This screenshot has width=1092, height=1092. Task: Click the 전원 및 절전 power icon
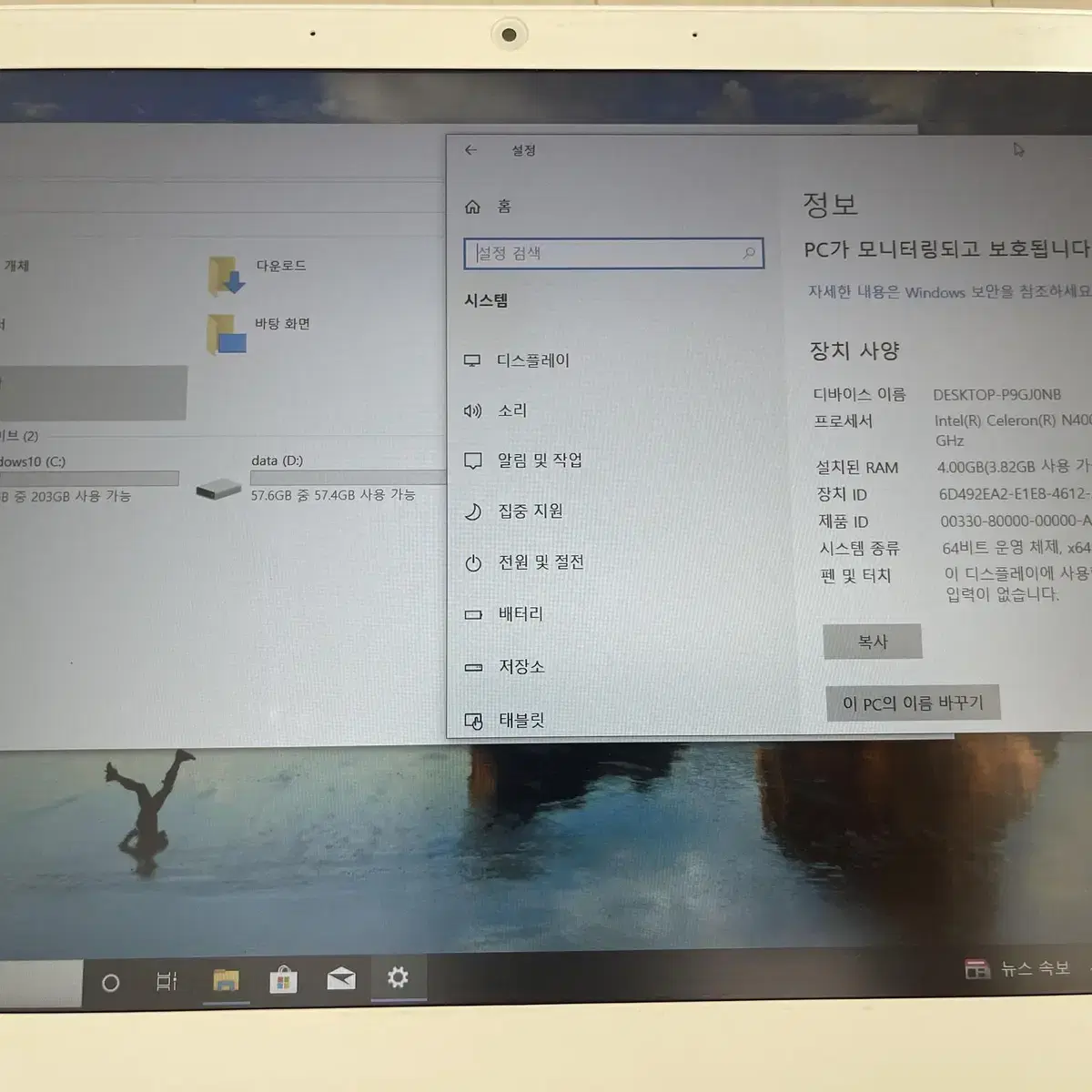(473, 563)
